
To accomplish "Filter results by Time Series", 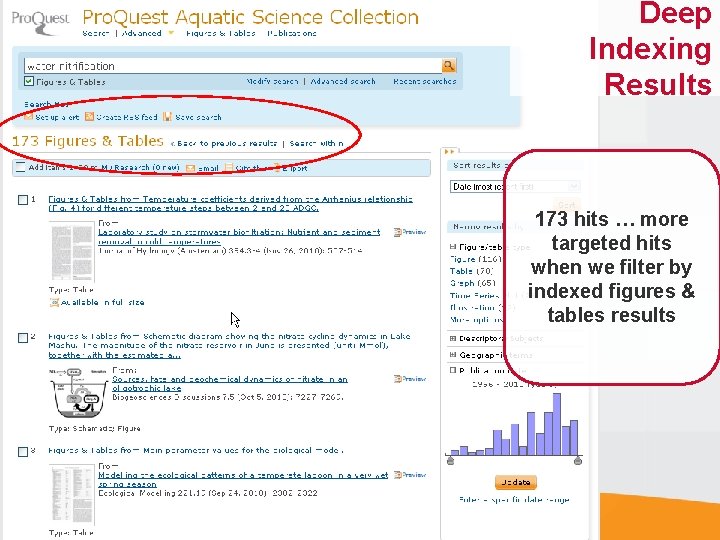I will coord(474,296).
